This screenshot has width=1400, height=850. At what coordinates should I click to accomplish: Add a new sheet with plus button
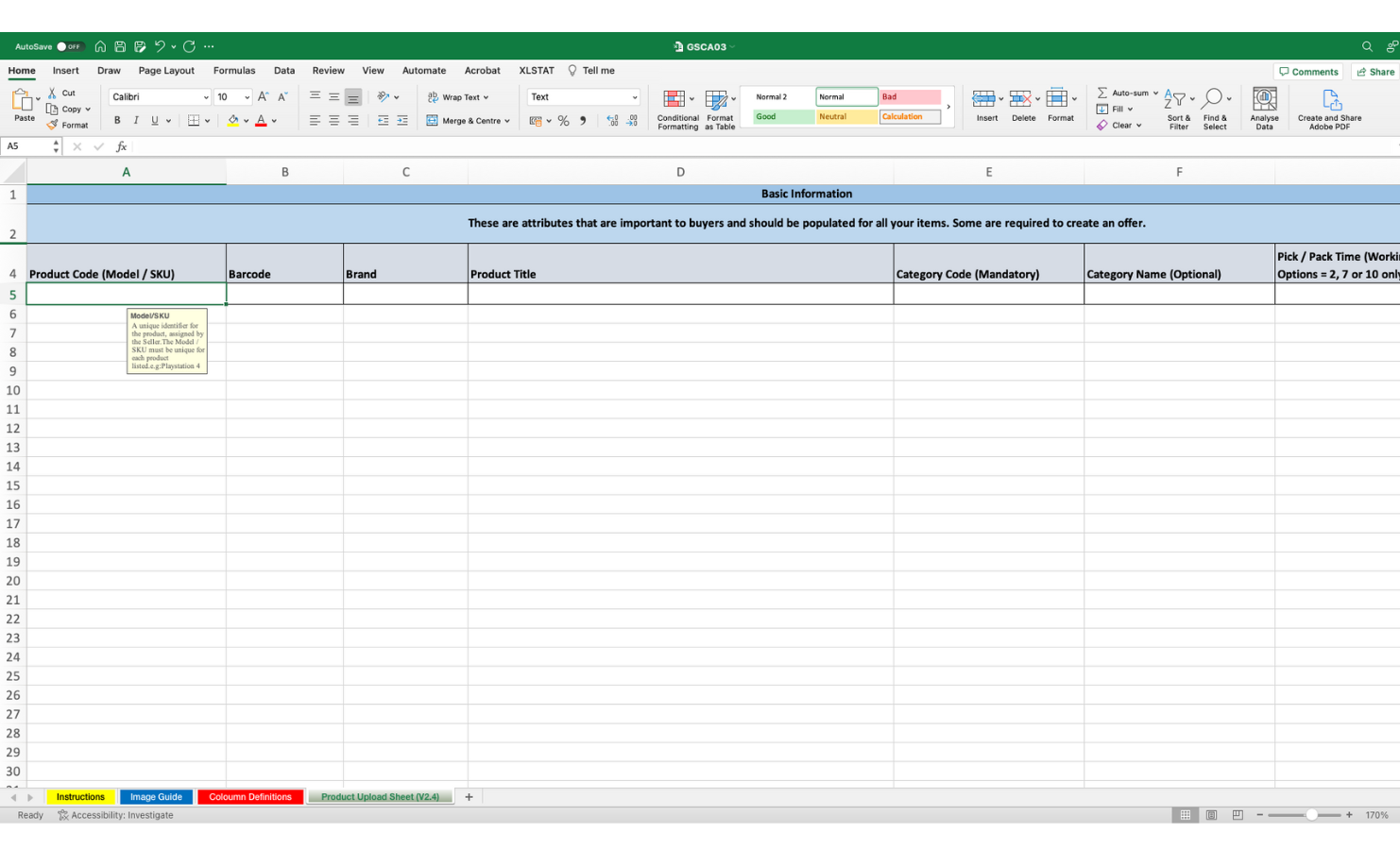[x=469, y=797]
